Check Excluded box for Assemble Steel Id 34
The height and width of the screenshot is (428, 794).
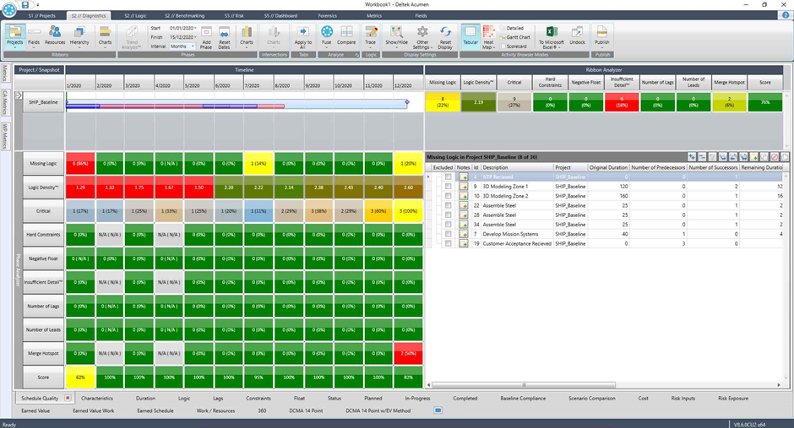coord(448,224)
